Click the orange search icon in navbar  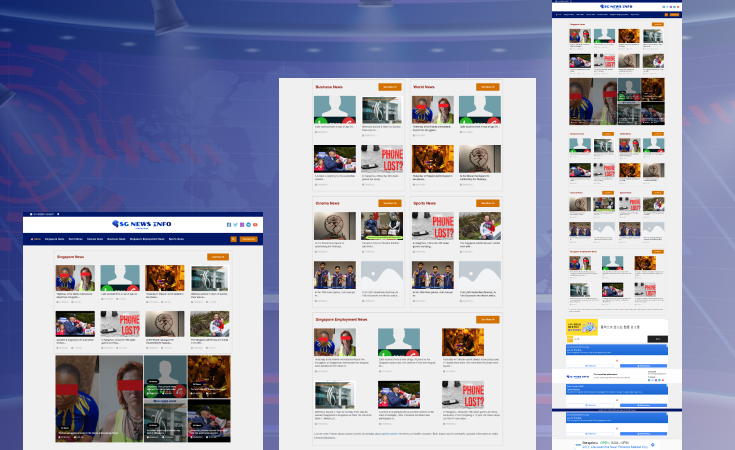233,239
